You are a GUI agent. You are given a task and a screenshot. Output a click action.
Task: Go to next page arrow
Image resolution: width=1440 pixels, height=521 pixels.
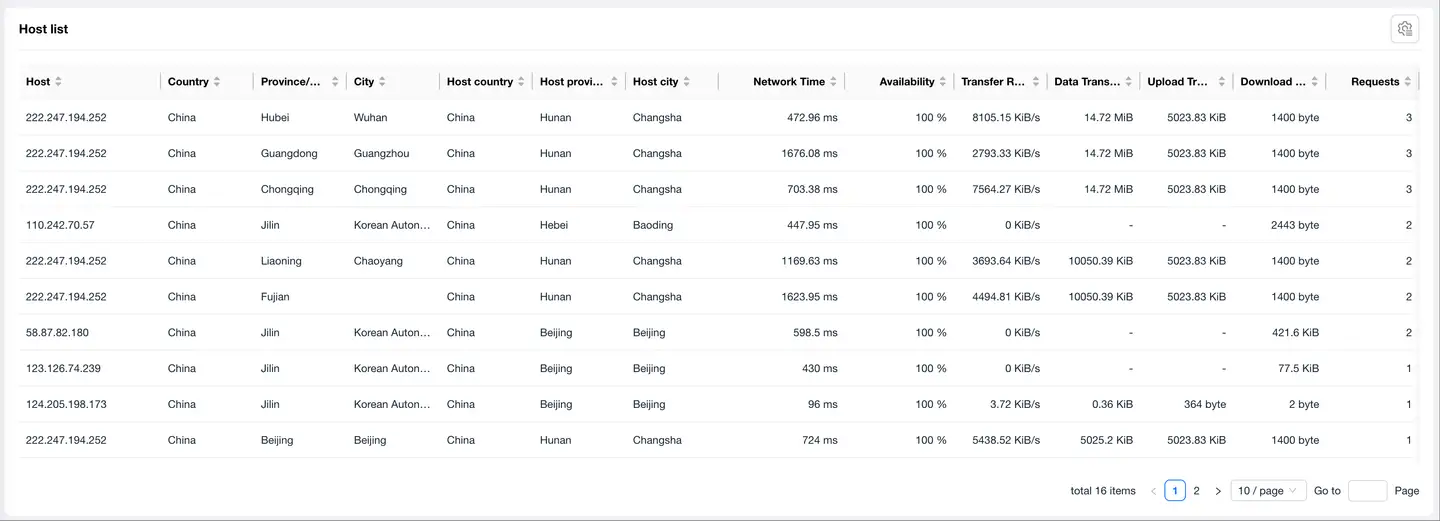(x=1217, y=491)
